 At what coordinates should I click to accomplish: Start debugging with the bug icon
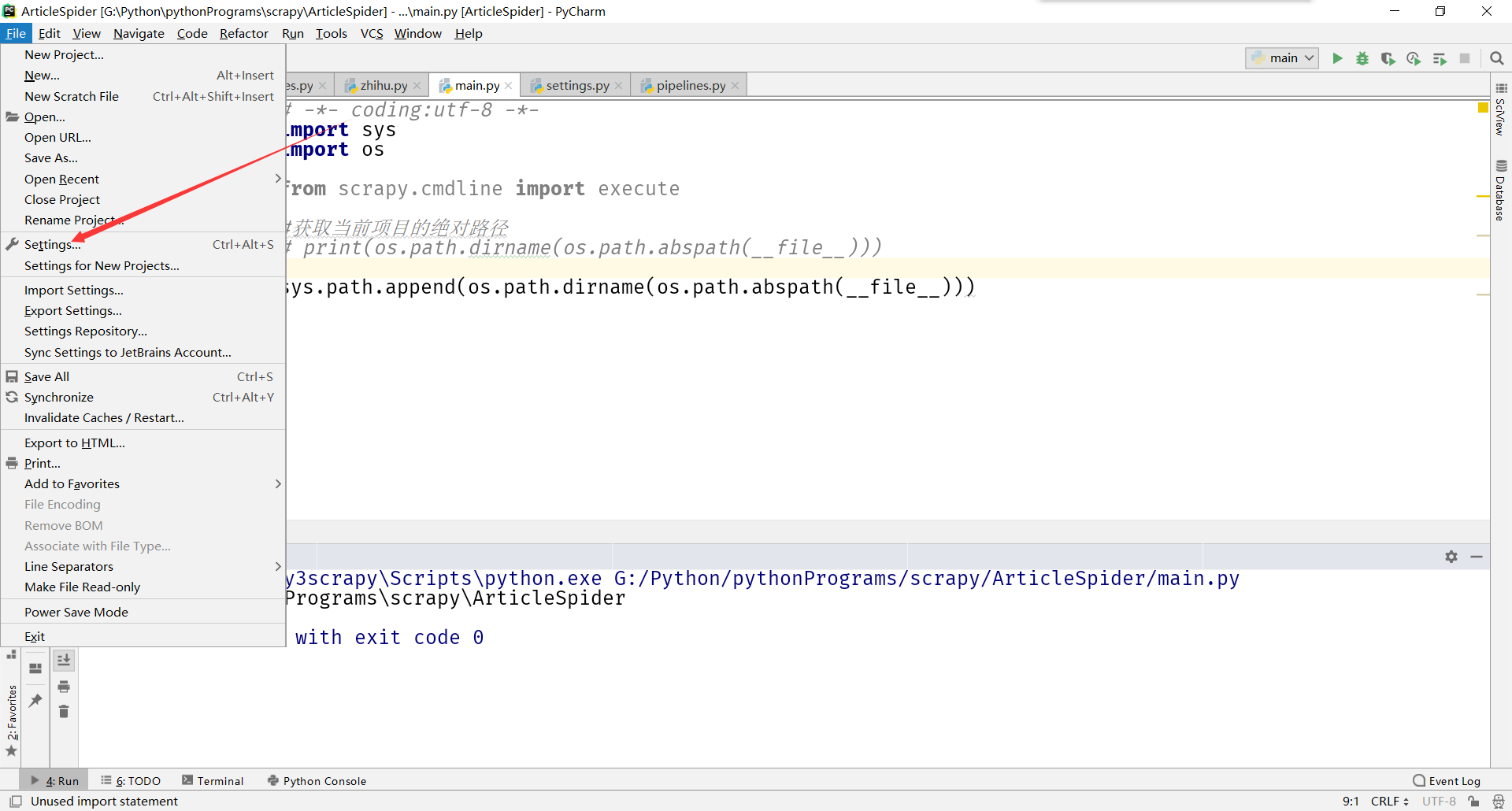(x=1363, y=58)
